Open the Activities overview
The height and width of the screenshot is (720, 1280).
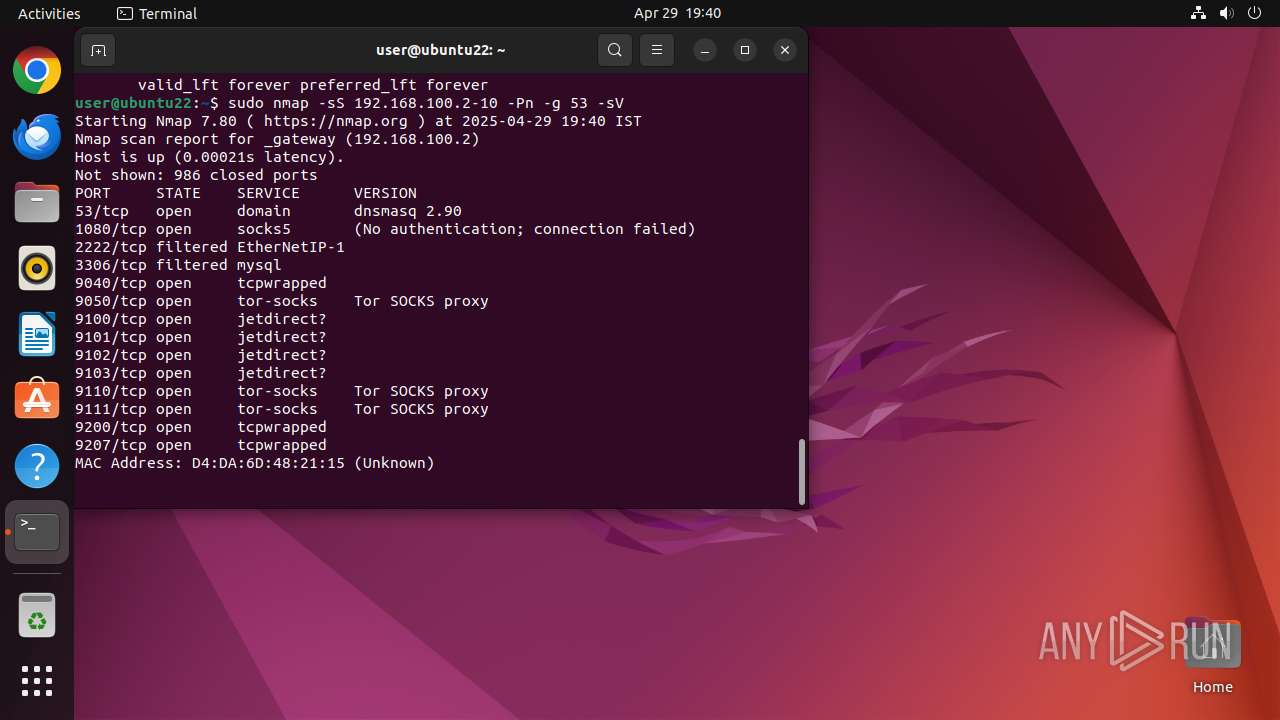tap(49, 13)
